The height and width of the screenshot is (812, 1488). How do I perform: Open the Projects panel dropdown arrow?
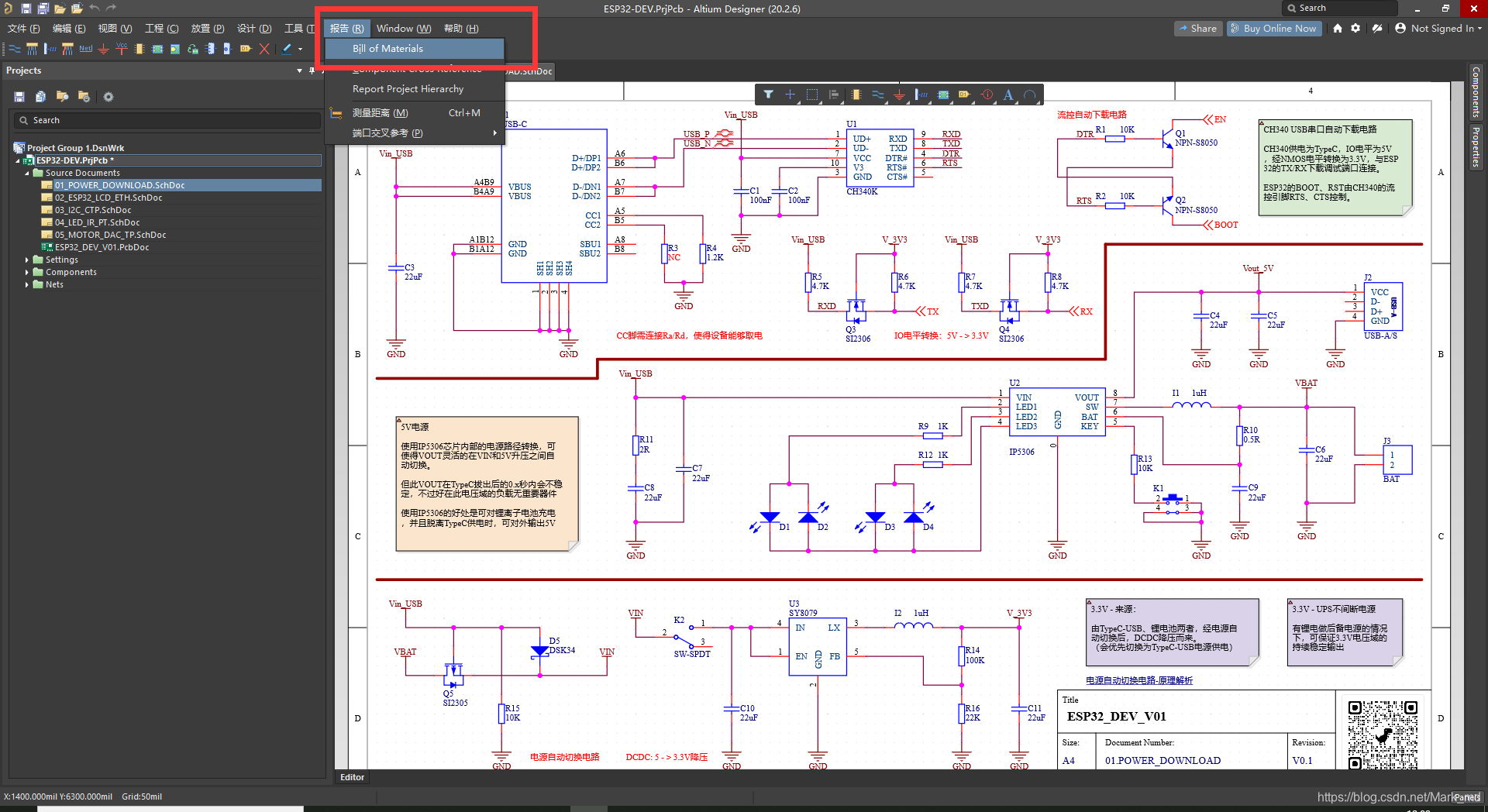tap(300, 71)
